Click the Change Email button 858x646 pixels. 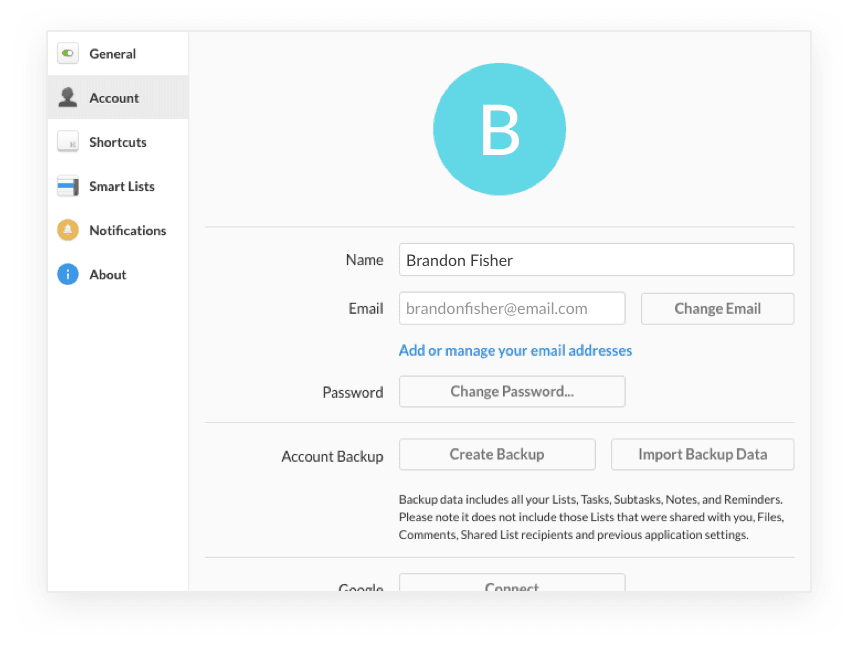coord(717,309)
